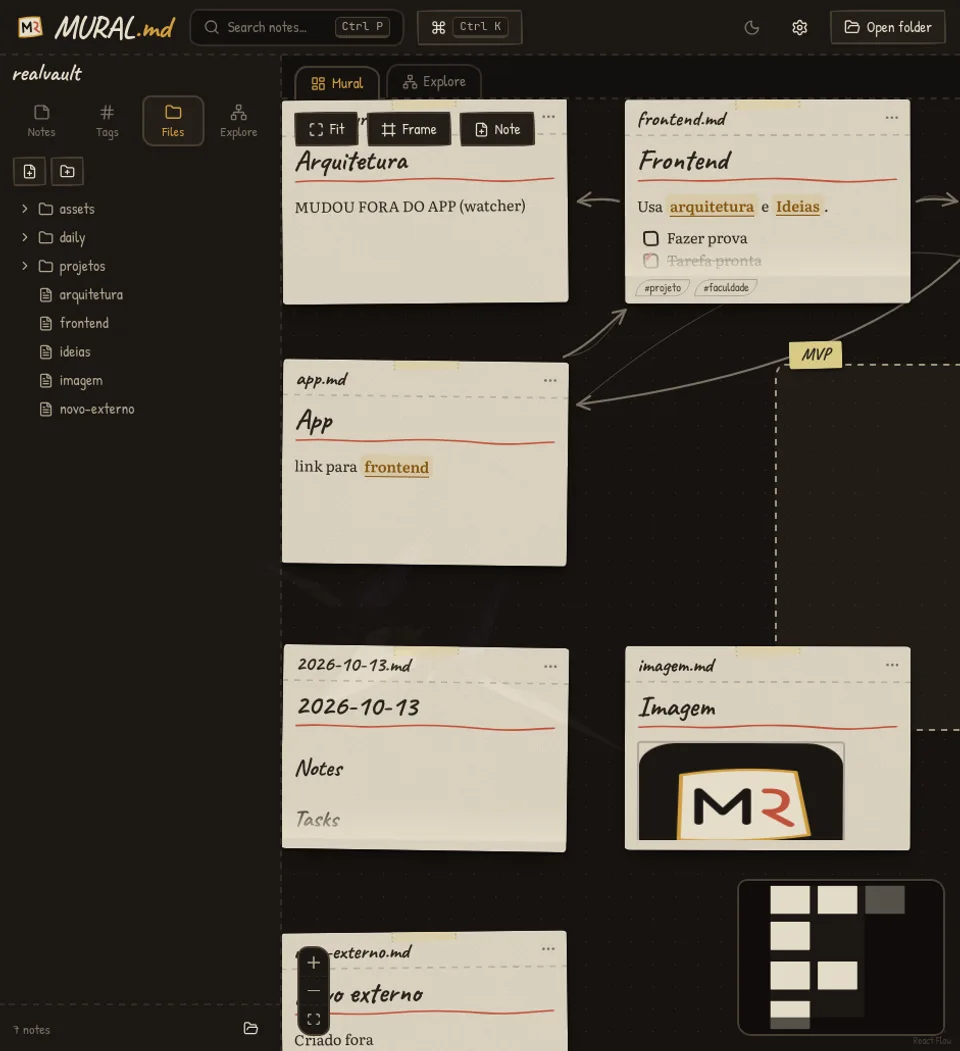Image resolution: width=960 pixels, height=1051 pixels.
Task: Click the Arquitetura card heading
Action: click(352, 162)
